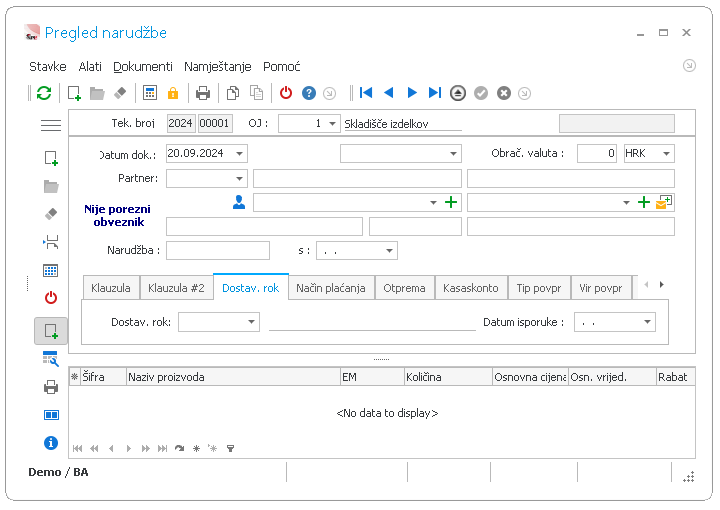720x510 pixels.
Task: Go to last record arrow
Action: pyautogui.click(x=434, y=93)
